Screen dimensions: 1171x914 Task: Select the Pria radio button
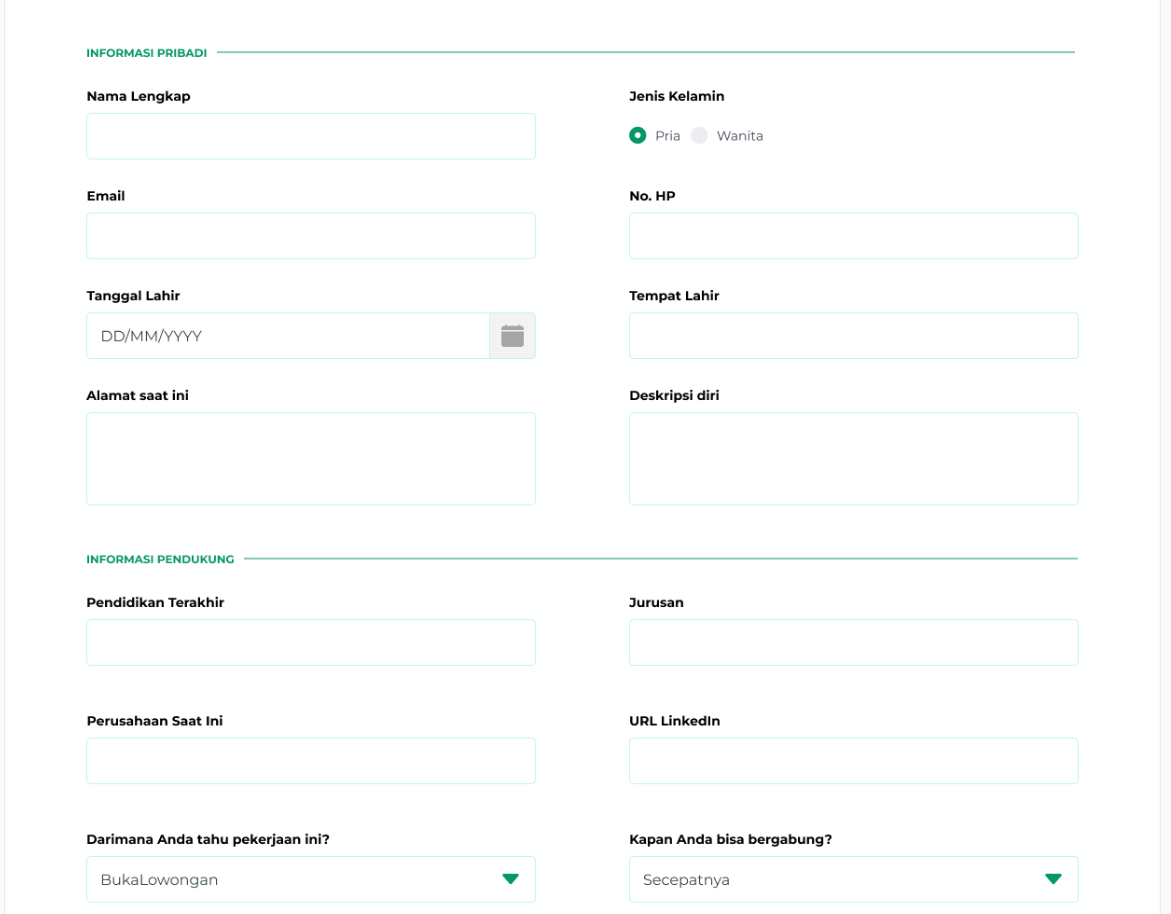point(637,135)
